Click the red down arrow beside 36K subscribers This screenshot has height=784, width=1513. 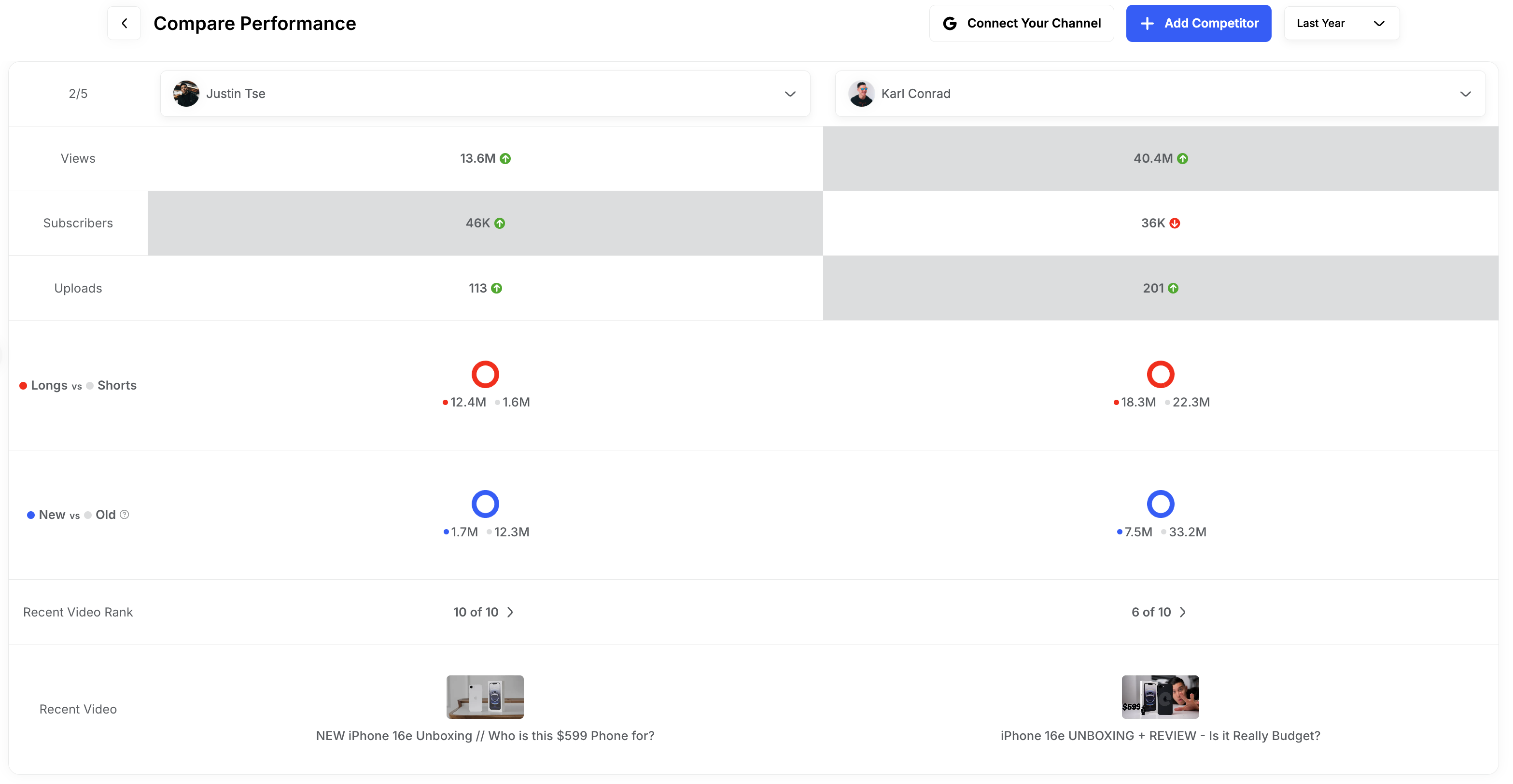click(1175, 223)
